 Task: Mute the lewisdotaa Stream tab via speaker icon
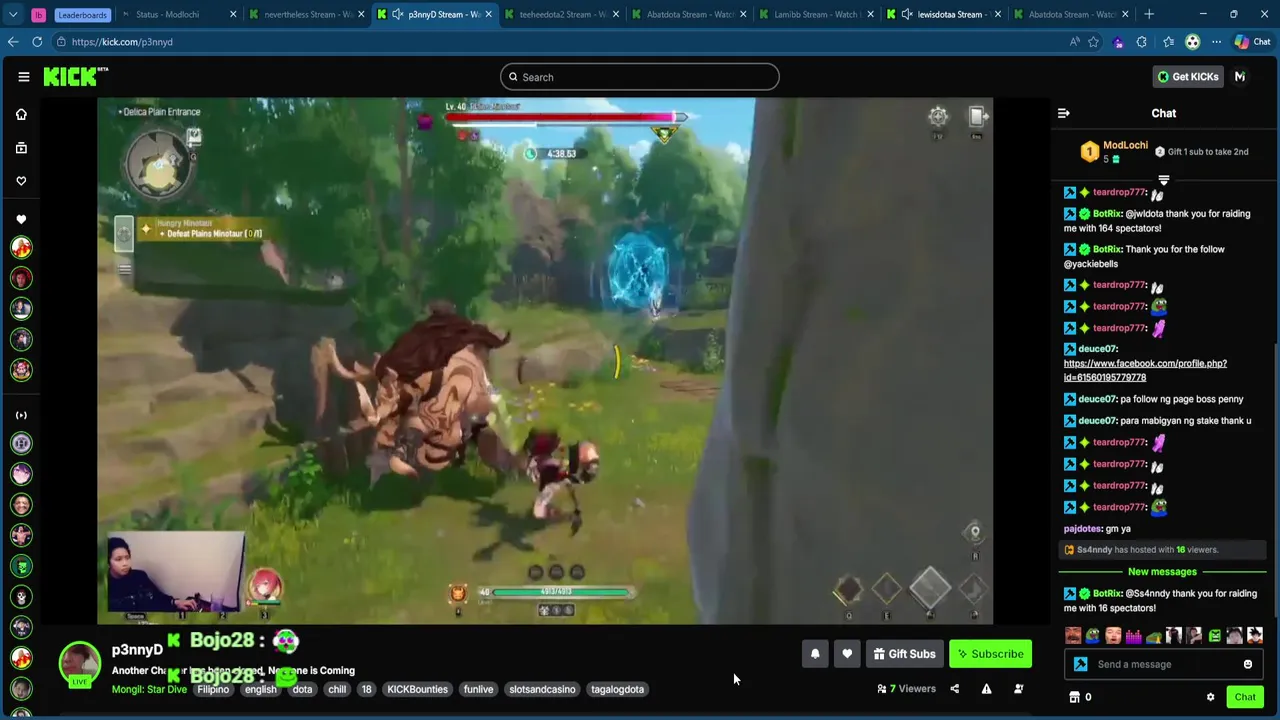click(907, 14)
